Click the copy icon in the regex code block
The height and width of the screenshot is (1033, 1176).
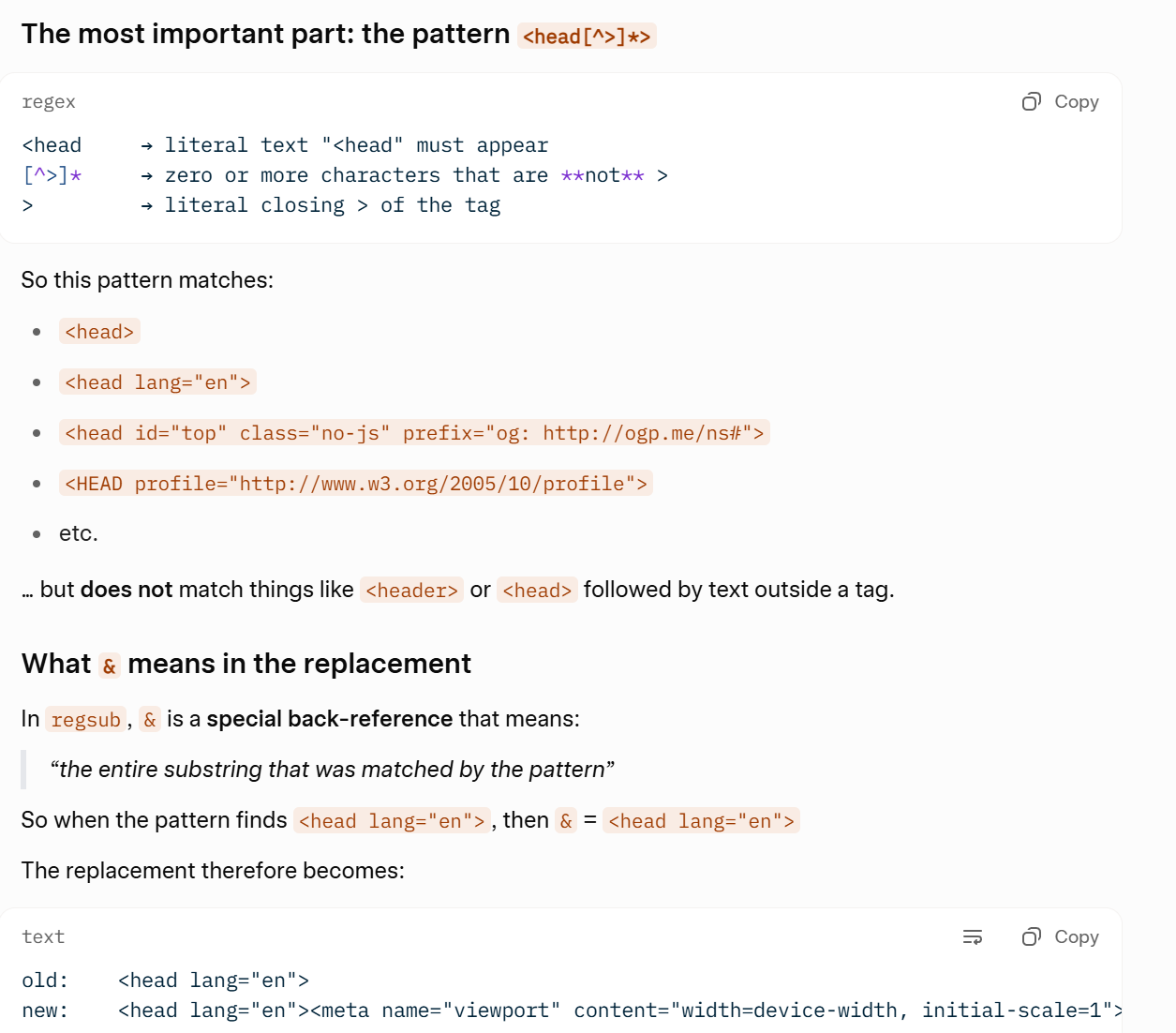point(1032,102)
